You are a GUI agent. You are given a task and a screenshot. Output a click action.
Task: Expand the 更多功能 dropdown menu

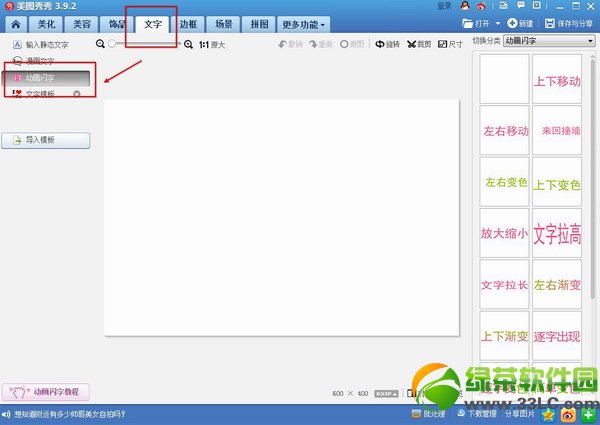click(x=303, y=24)
